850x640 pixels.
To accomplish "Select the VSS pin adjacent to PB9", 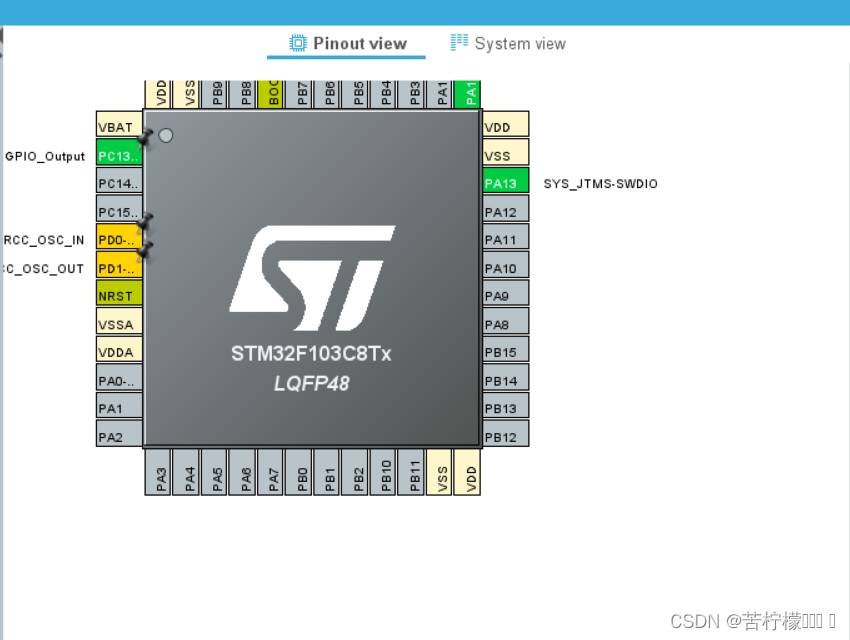I will pos(186,94).
